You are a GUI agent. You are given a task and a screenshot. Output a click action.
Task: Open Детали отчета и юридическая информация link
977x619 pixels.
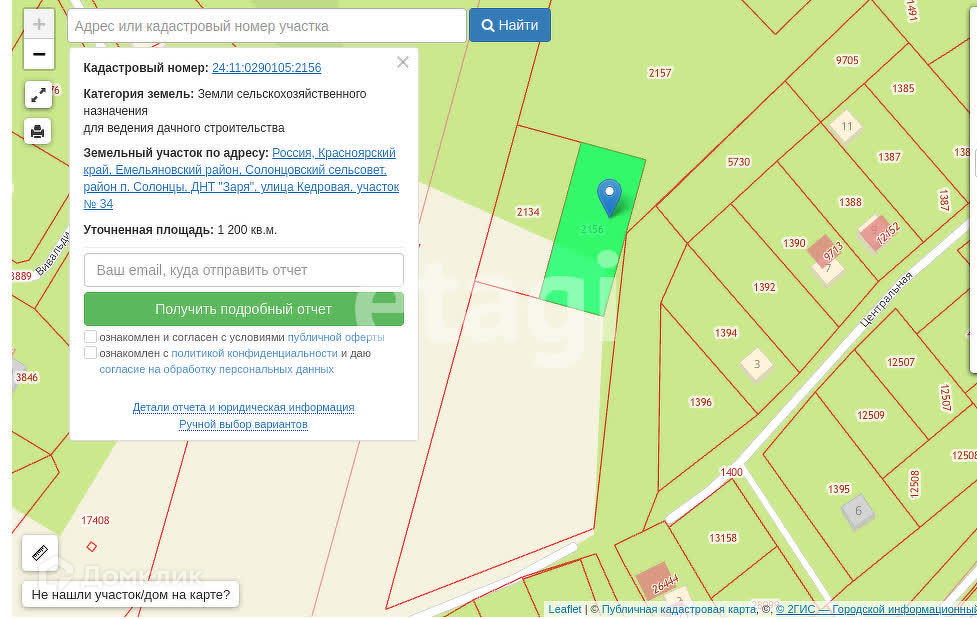coord(244,407)
